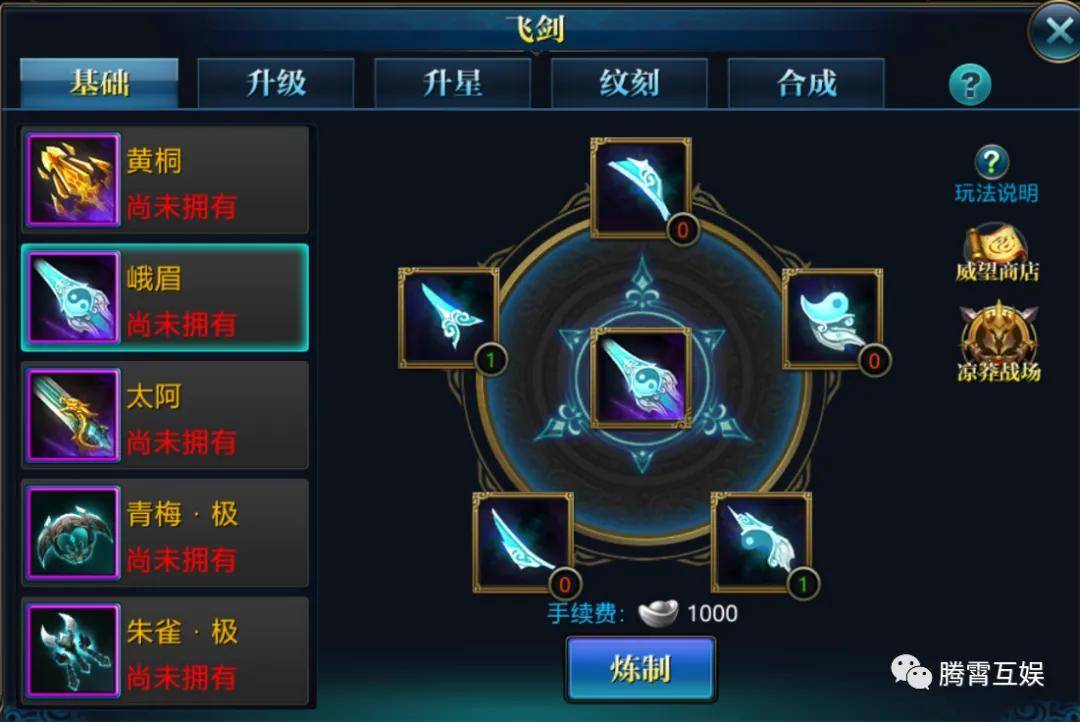The image size is (1080, 722).
Task: Choose 青梅·极 from the list
Action: [165, 533]
